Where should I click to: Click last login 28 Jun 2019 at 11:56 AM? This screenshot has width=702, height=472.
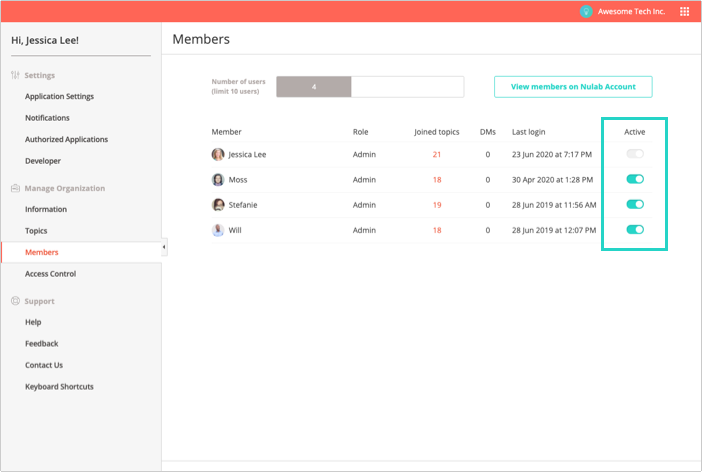pos(554,205)
